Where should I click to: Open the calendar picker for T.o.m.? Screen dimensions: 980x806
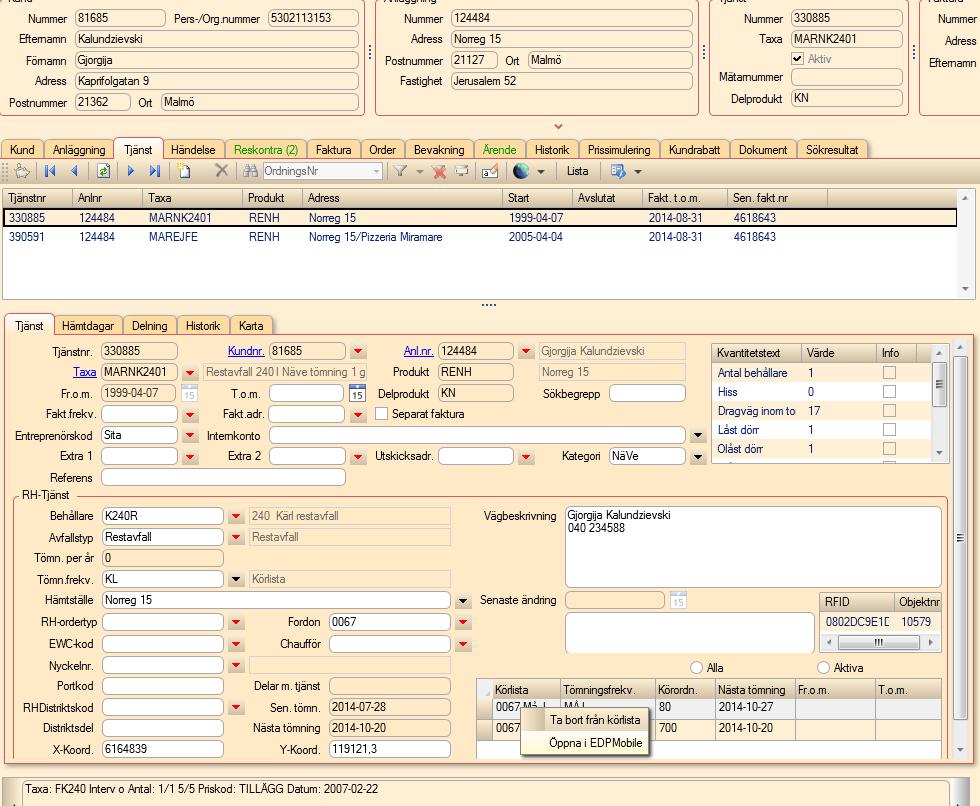(x=357, y=394)
